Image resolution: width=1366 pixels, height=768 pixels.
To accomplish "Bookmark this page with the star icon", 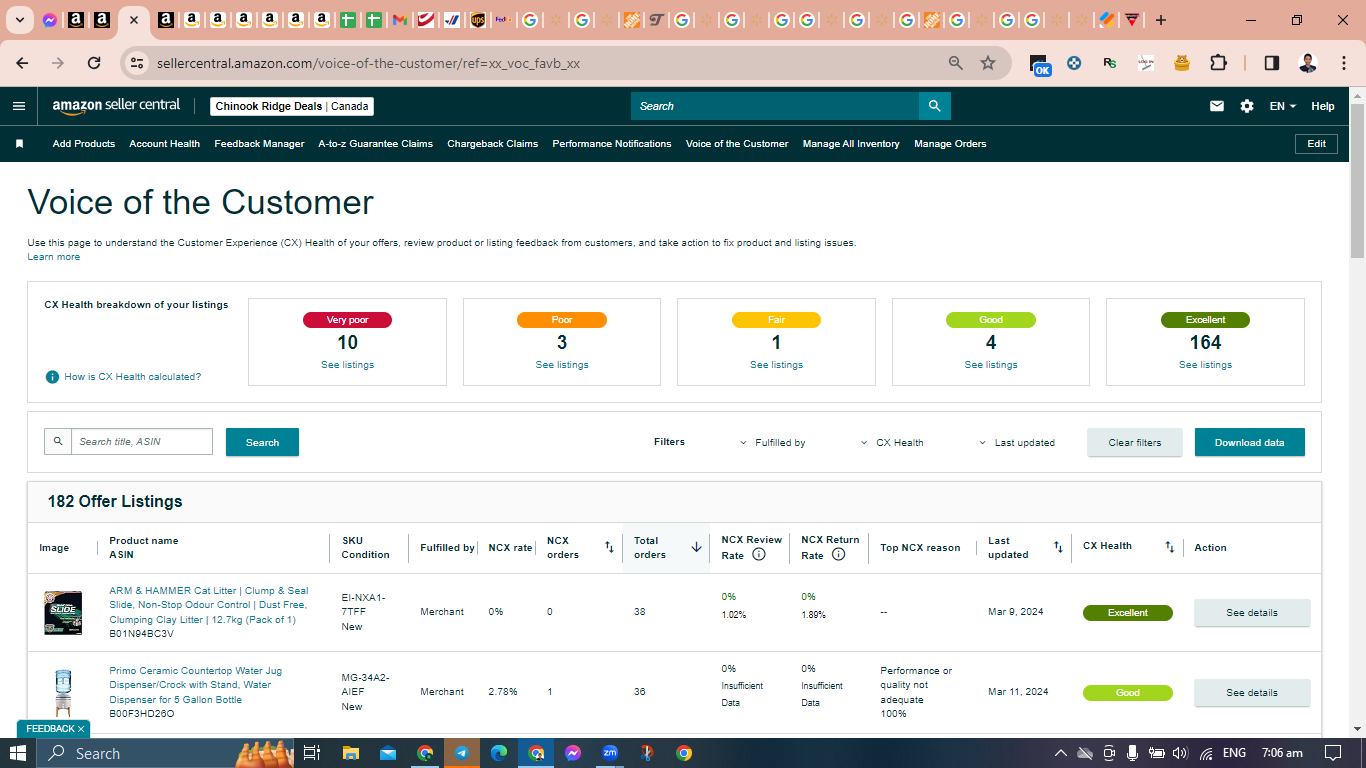I will (988, 63).
